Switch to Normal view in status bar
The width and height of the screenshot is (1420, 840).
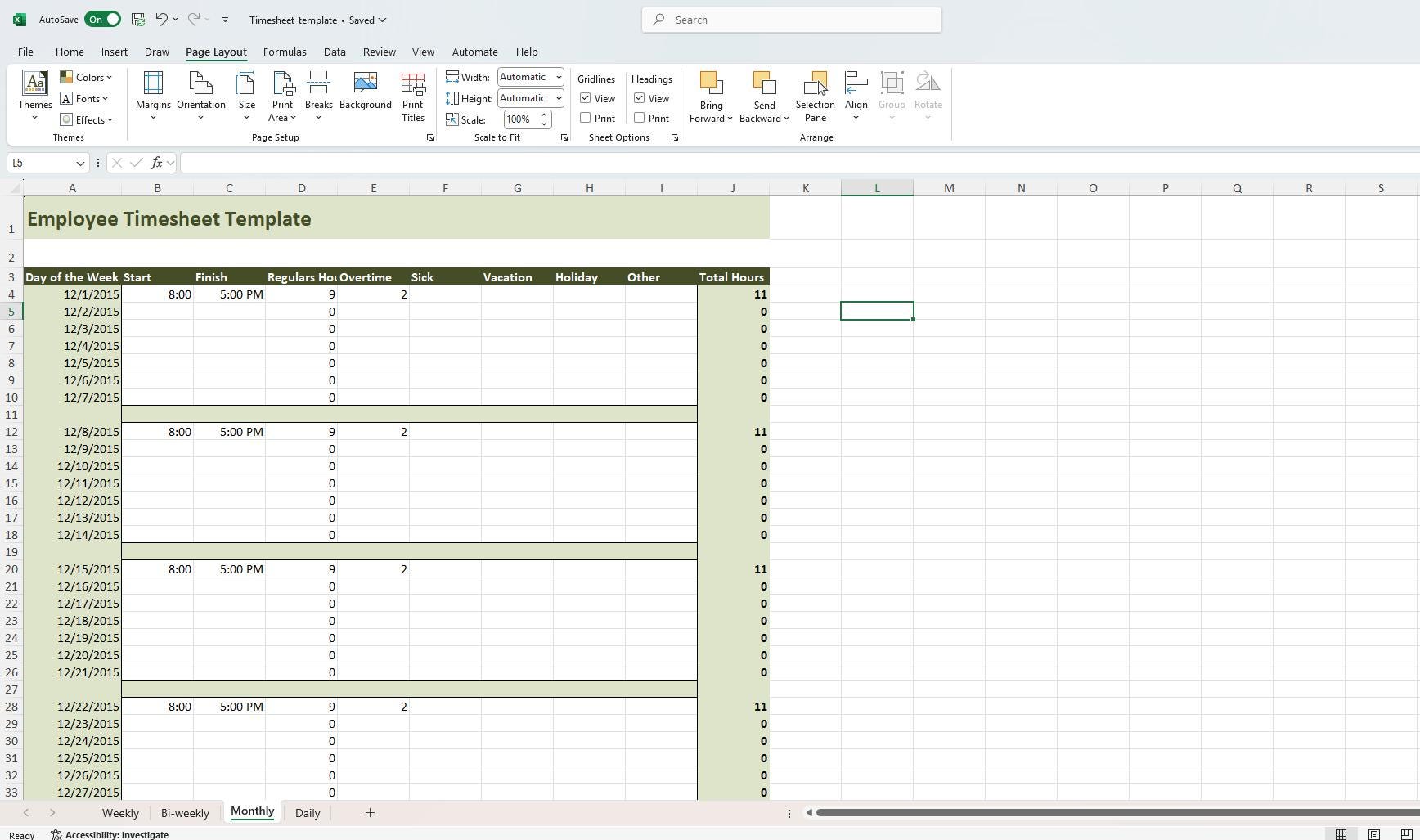pos(1341,834)
